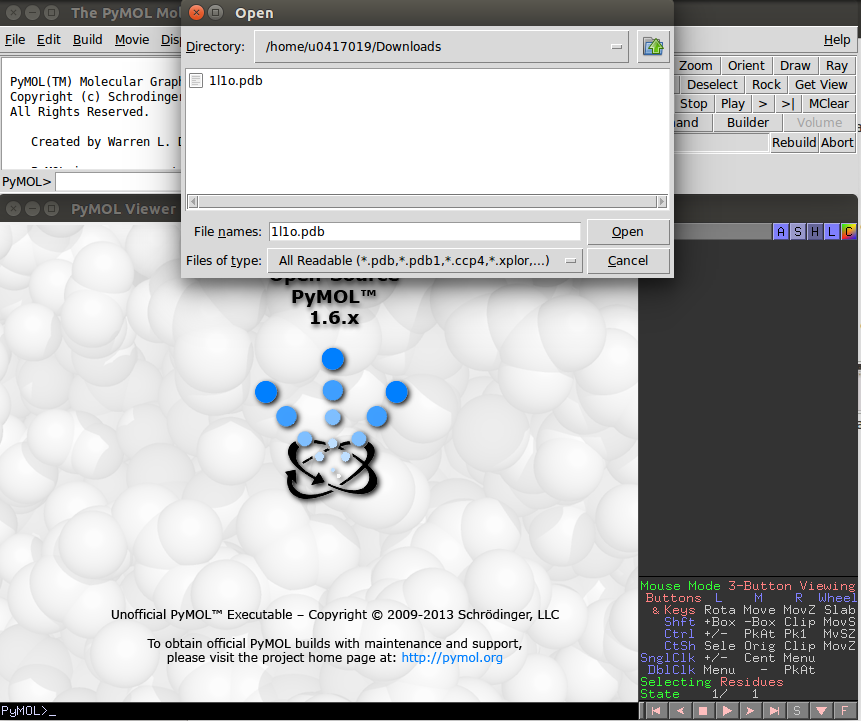Click the file list scrollbar left arrow
Screen dimensions: 861x721
[x=193, y=202]
